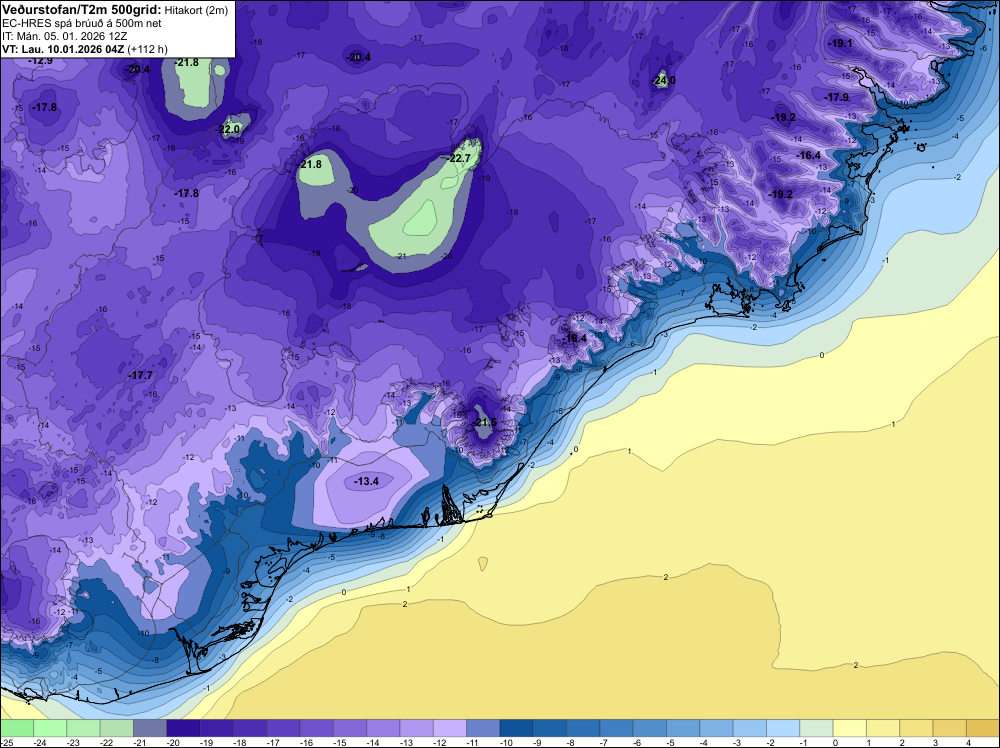Click the legend swatch labeled -23
1000x748 pixels.
83,728
